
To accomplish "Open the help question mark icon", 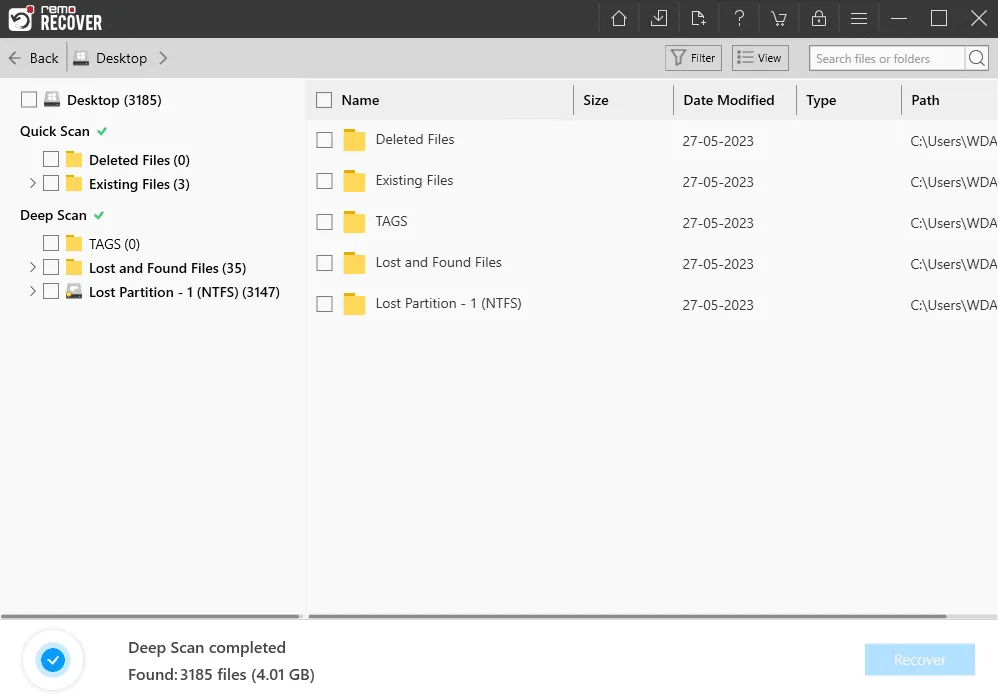I will 739,18.
